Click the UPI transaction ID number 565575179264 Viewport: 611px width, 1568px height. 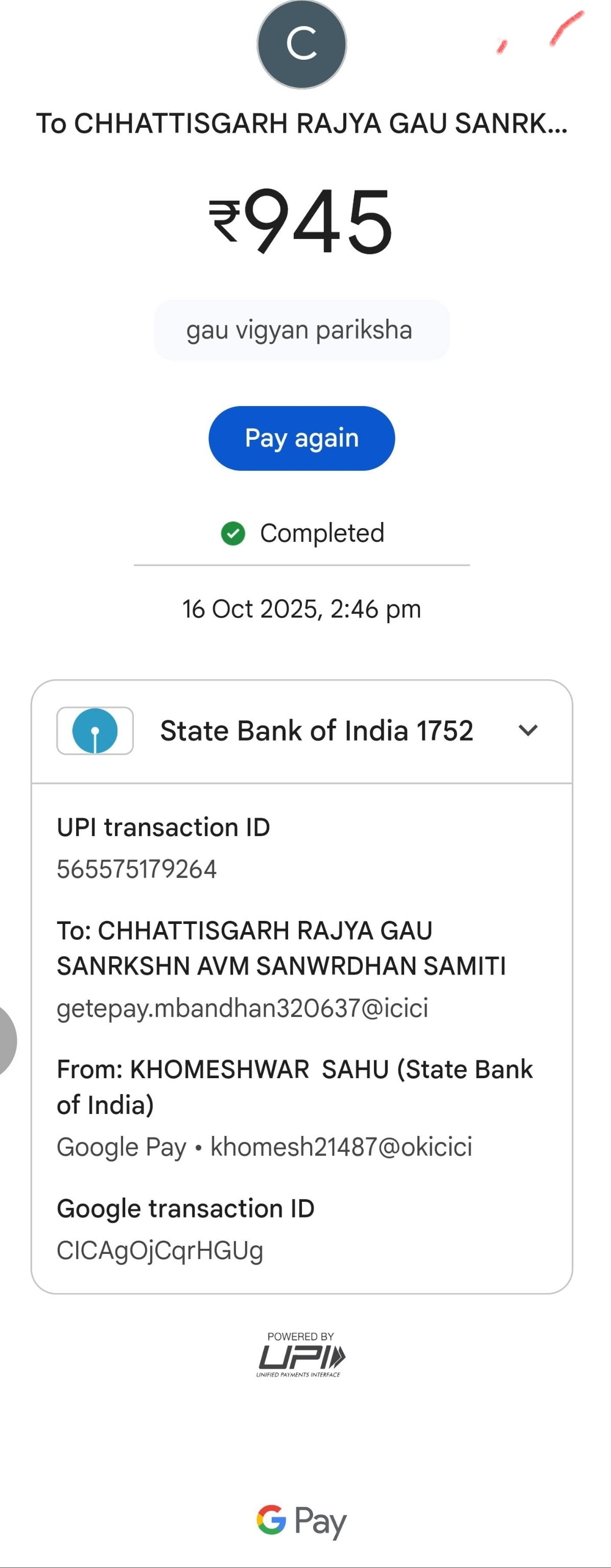click(x=137, y=869)
